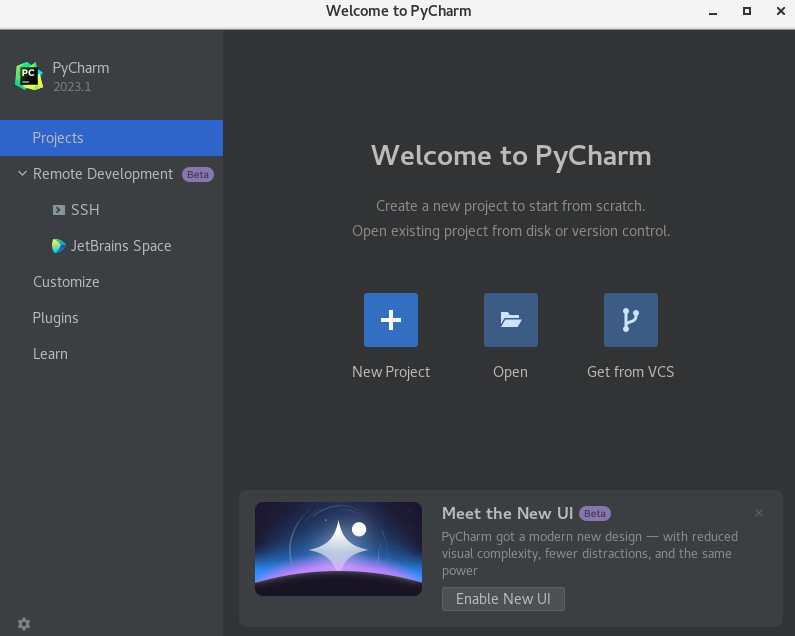Minimize the Welcome to PyCharm window

[713, 11]
